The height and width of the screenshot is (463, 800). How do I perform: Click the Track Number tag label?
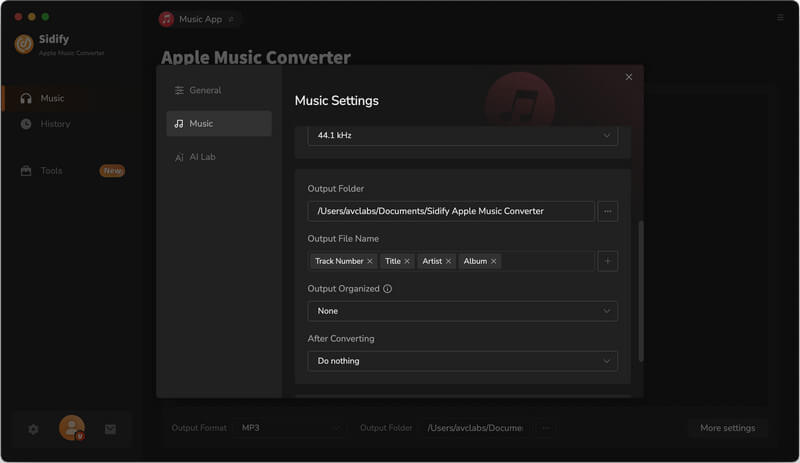click(339, 261)
